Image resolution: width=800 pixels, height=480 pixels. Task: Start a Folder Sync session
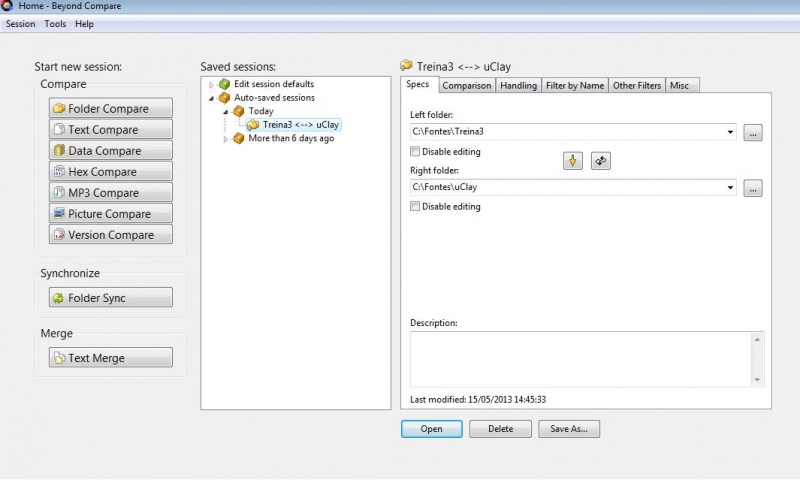[x=111, y=297]
